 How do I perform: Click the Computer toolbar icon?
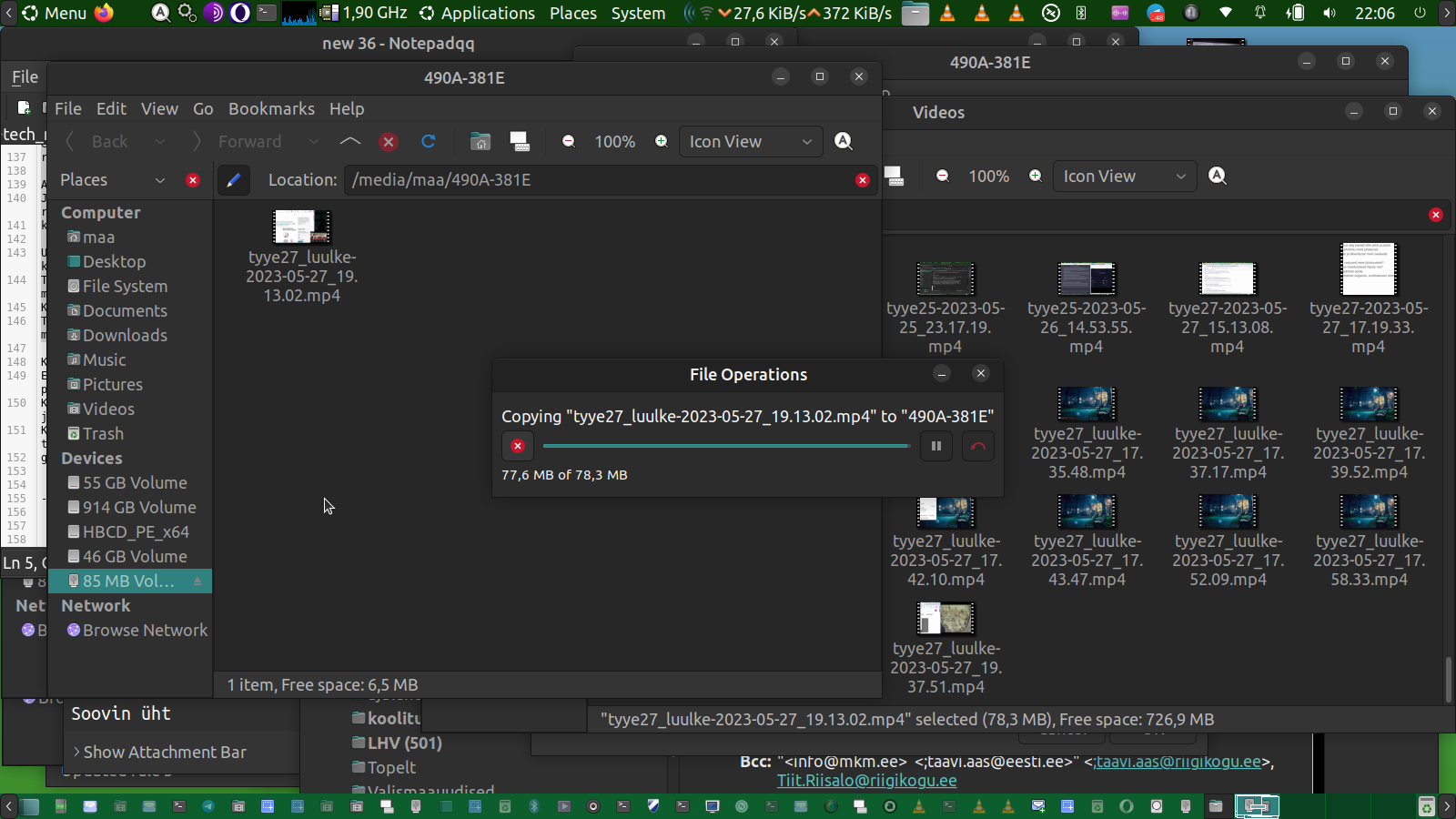point(520,141)
